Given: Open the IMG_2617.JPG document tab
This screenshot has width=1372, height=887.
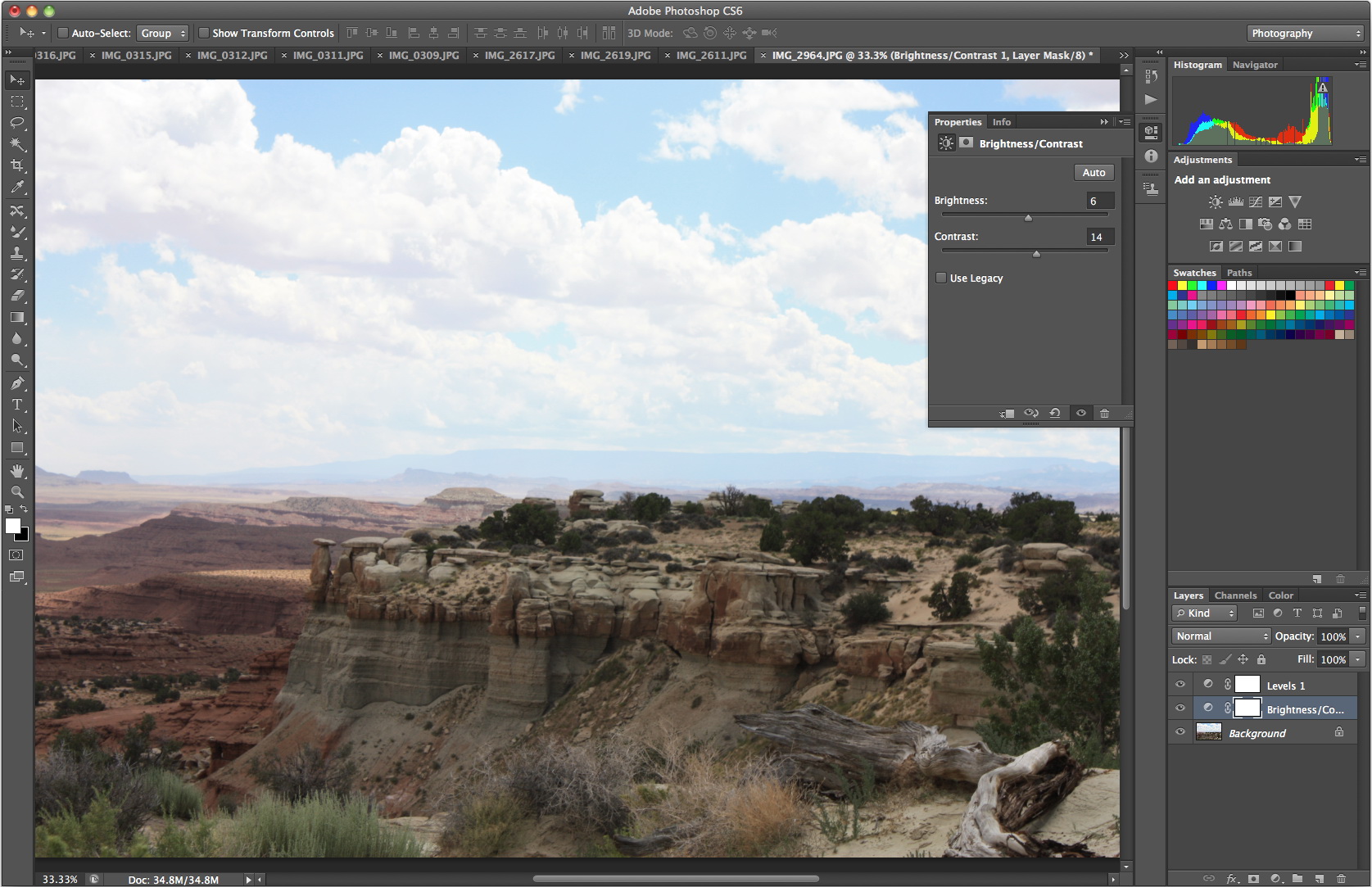Looking at the screenshot, I should (x=519, y=55).
